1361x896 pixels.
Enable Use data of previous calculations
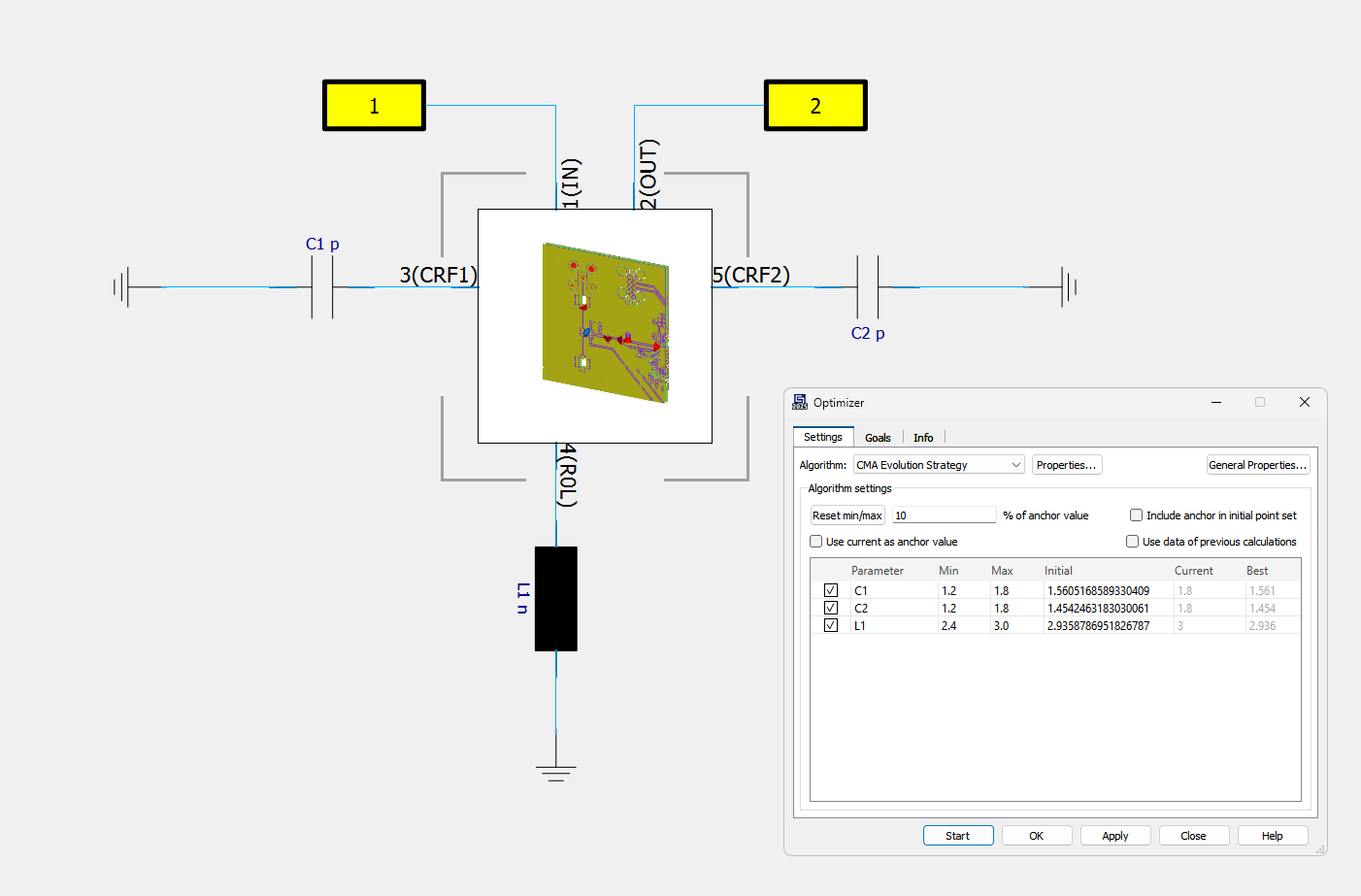[x=1132, y=542]
